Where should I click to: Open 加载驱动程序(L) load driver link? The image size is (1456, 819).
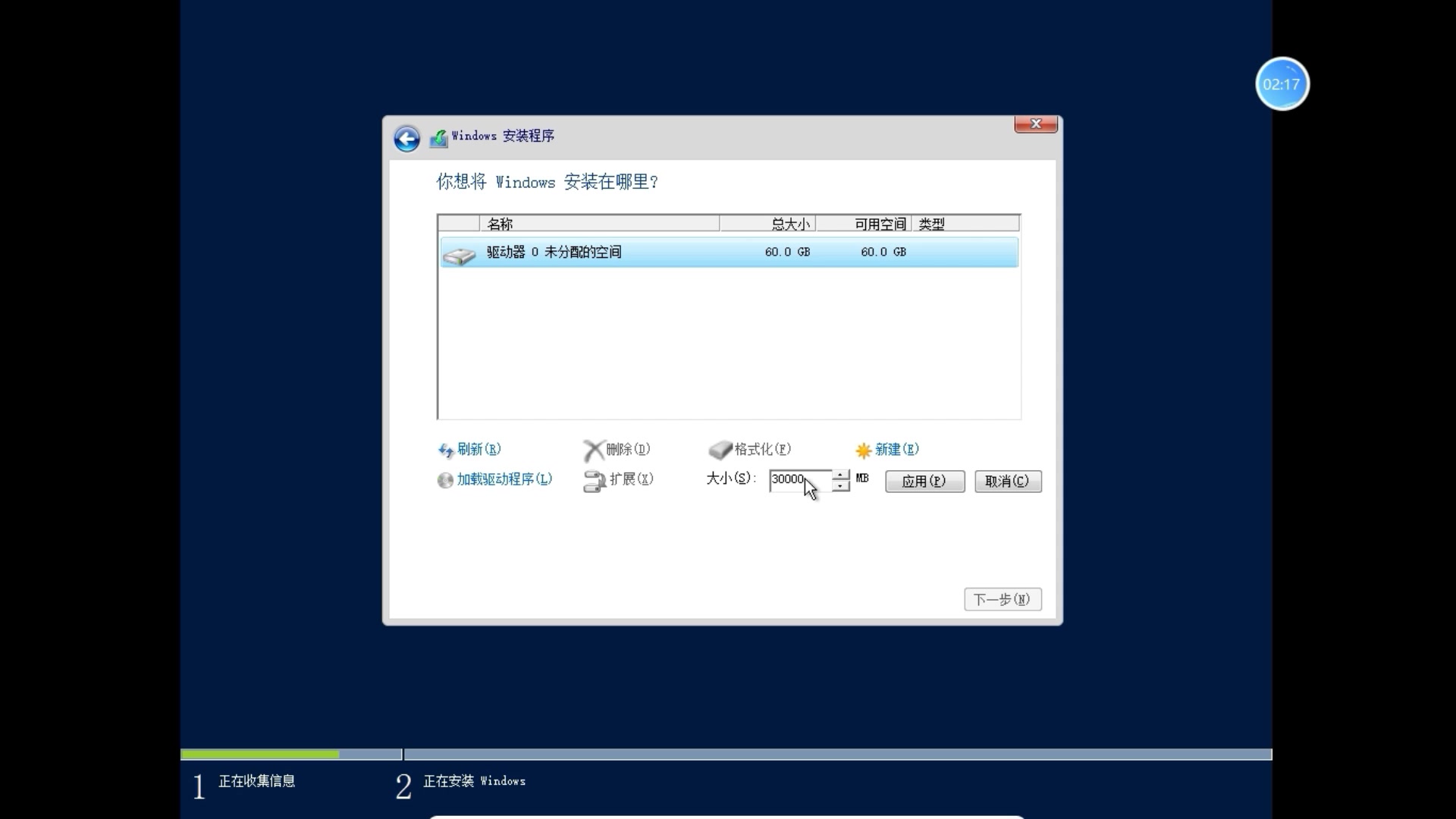pyautogui.click(x=504, y=479)
